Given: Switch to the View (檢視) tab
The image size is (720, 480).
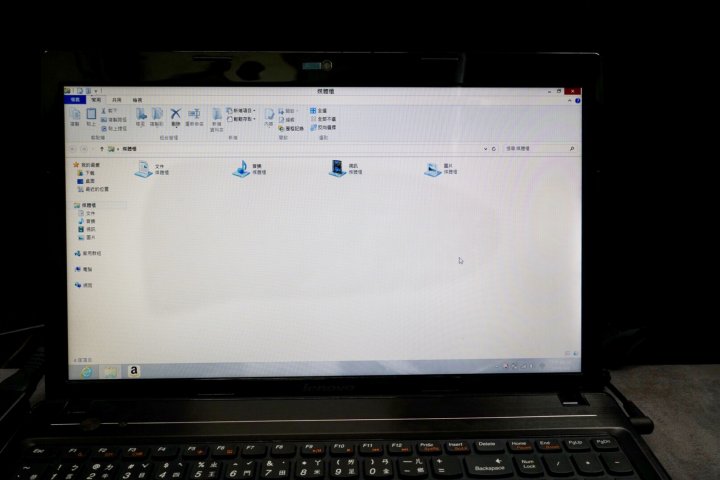Looking at the screenshot, I should coord(137,100).
